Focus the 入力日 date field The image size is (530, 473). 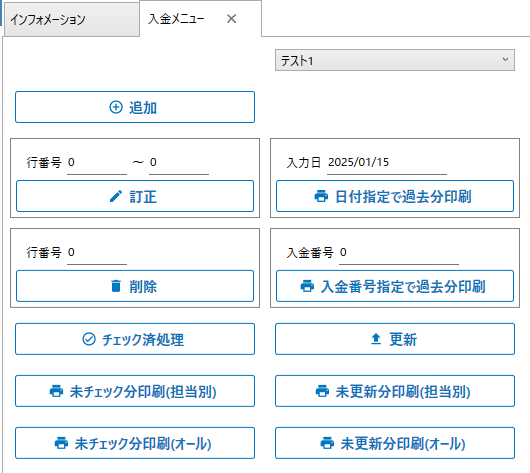[x=387, y=163]
